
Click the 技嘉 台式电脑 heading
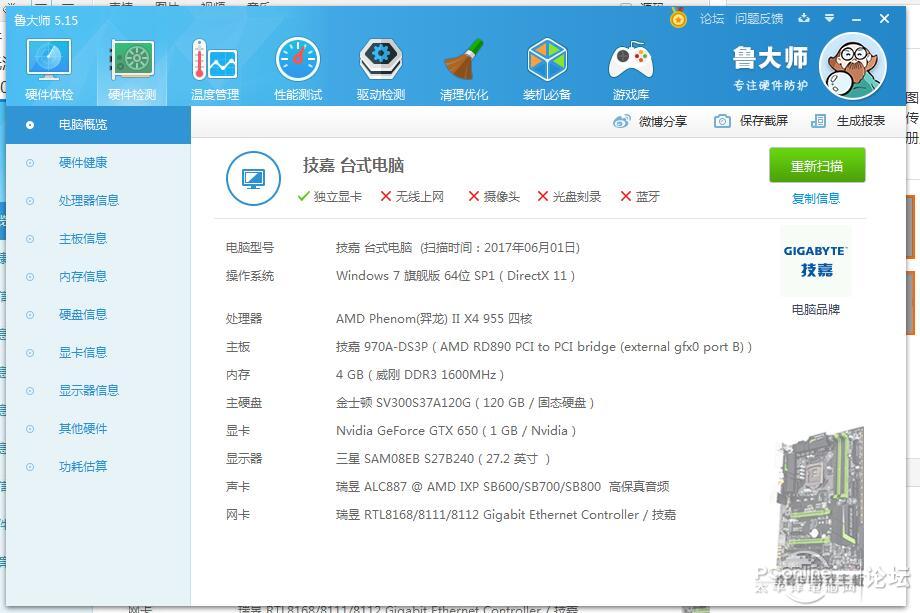coord(353,165)
